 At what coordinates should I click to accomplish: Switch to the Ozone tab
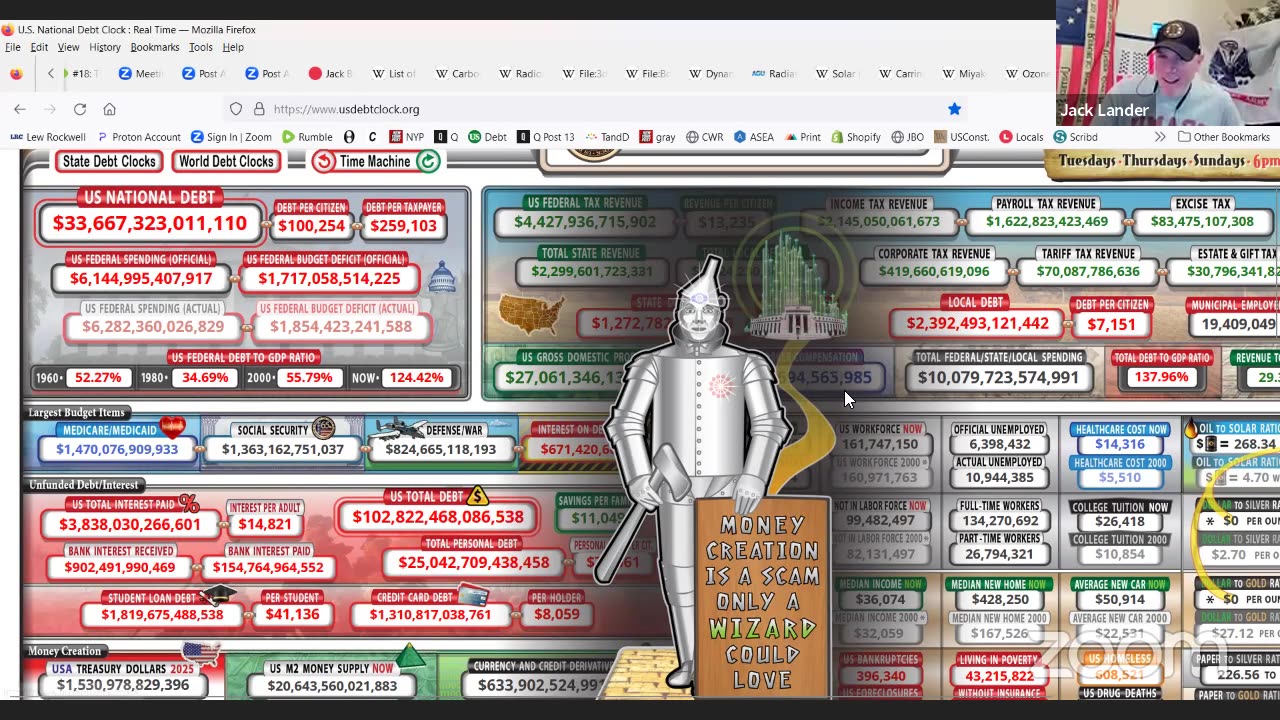[1026, 73]
